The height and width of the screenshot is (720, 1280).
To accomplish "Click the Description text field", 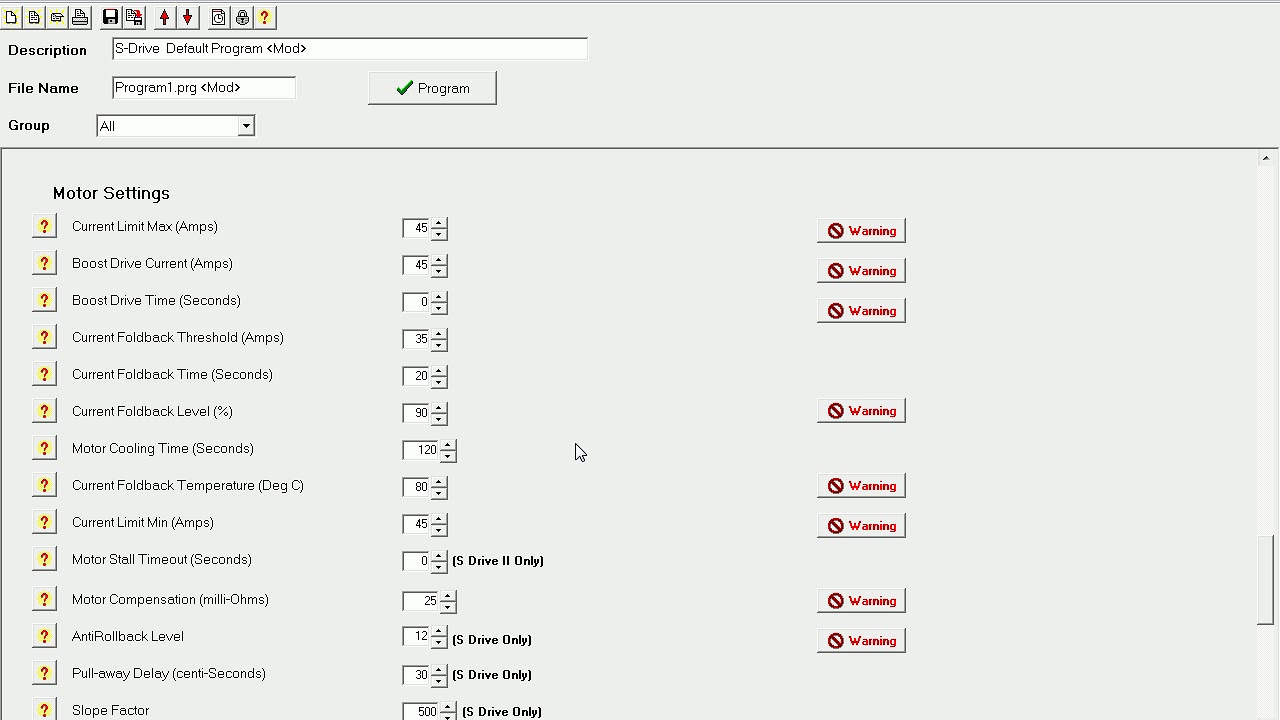I will click(x=350, y=49).
